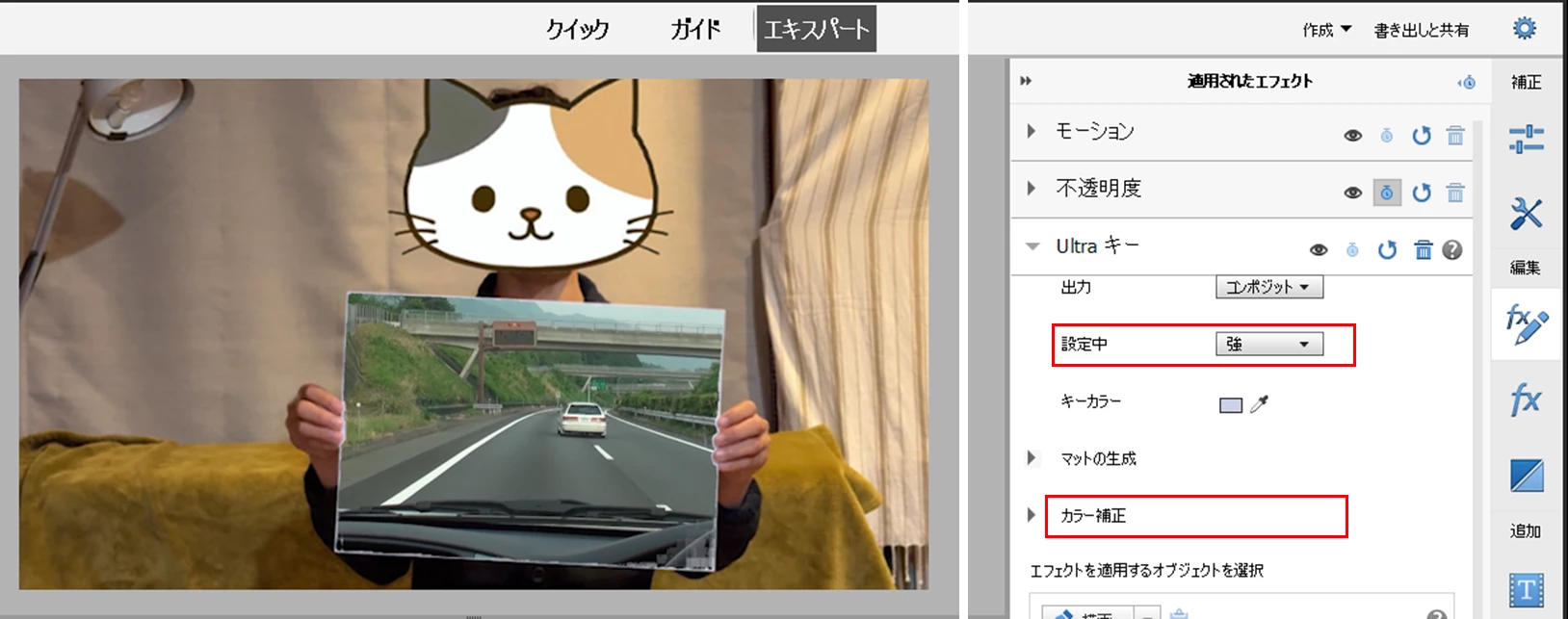This screenshot has width=1568, height=619.
Task: Select the エキスパート tab
Action: tap(816, 29)
